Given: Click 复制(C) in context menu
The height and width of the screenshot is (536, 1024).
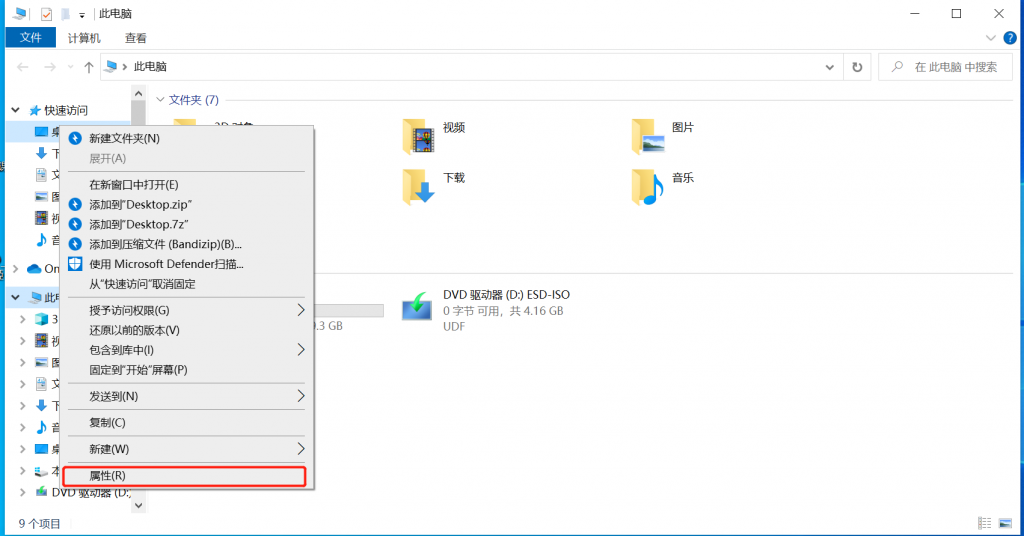Looking at the screenshot, I should tap(185, 422).
